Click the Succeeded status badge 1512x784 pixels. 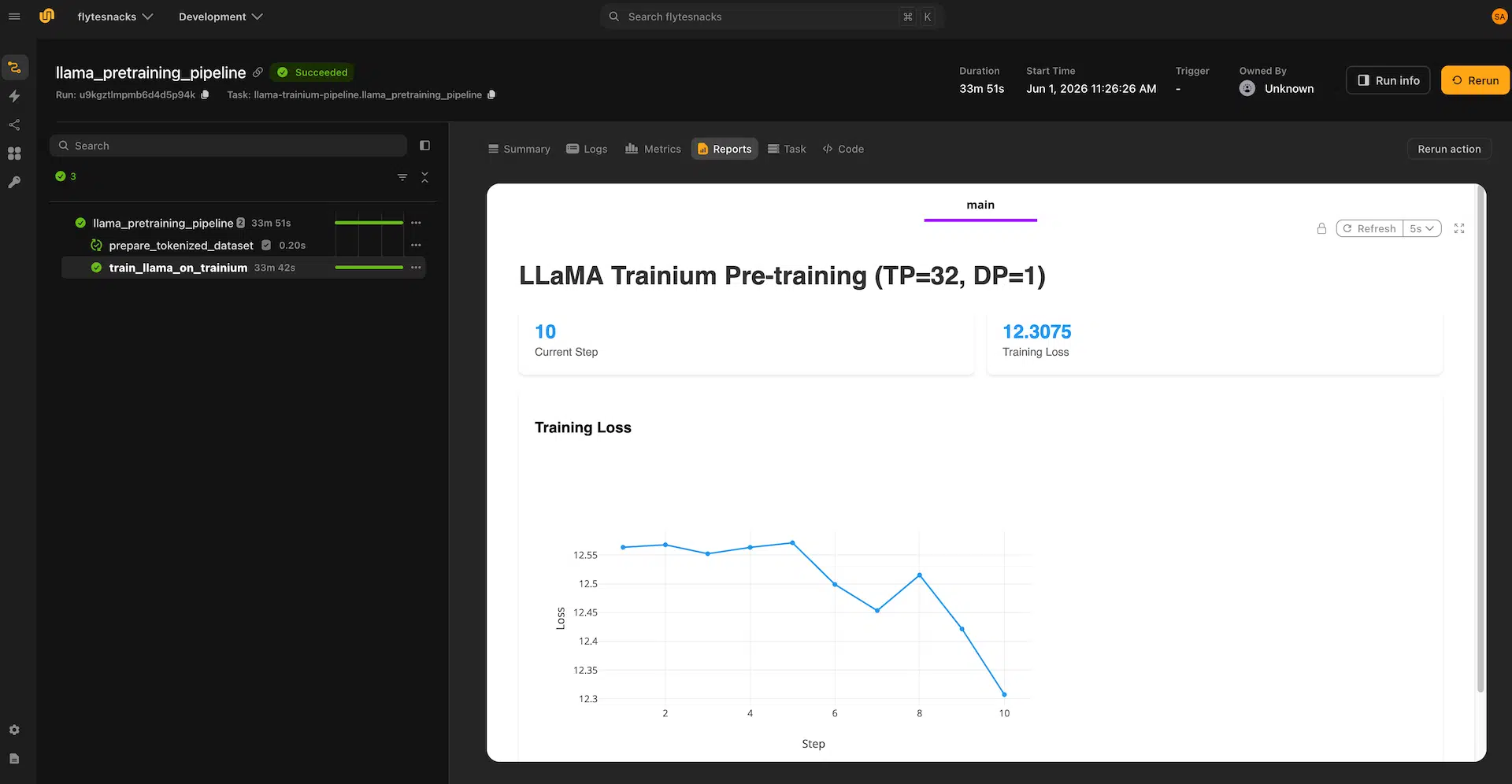click(313, 72)
